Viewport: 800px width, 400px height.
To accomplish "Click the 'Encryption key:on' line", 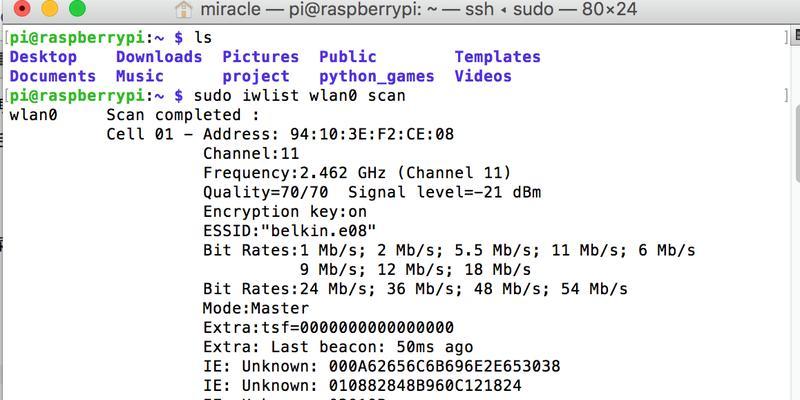I will point(284,211).
